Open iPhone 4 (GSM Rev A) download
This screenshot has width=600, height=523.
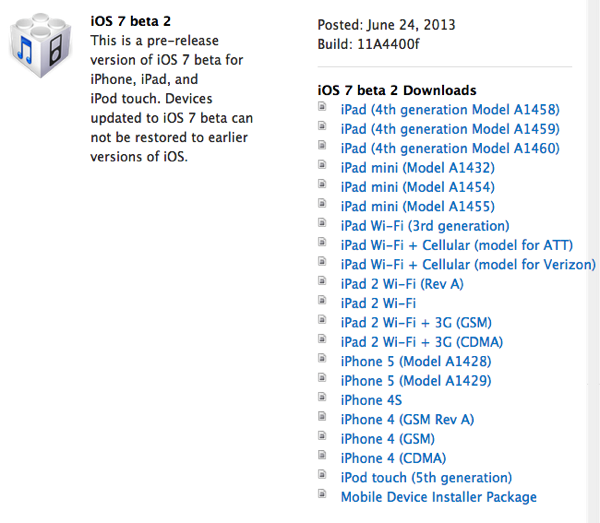click(x=407, y=420)
